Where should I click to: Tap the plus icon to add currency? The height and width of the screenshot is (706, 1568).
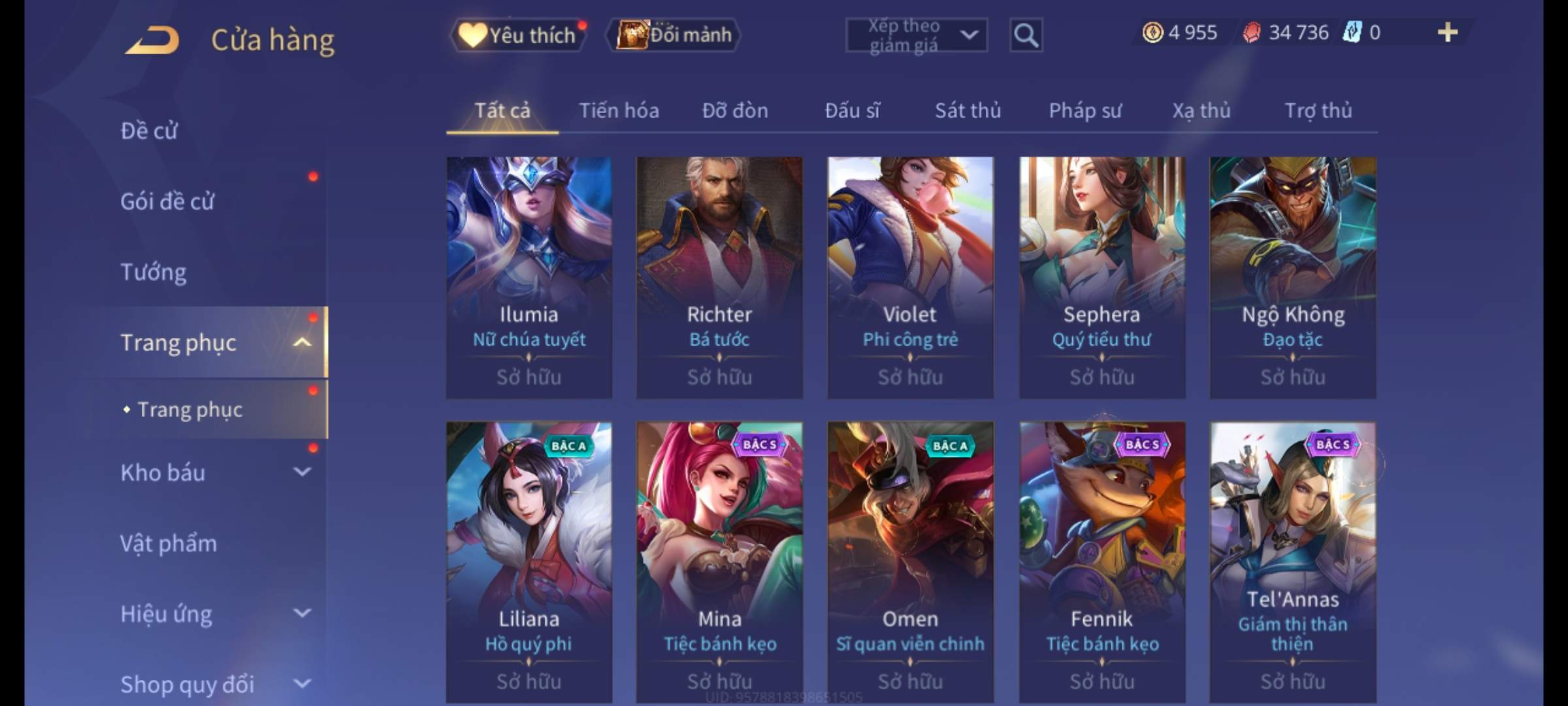[x=1448, y=33]
